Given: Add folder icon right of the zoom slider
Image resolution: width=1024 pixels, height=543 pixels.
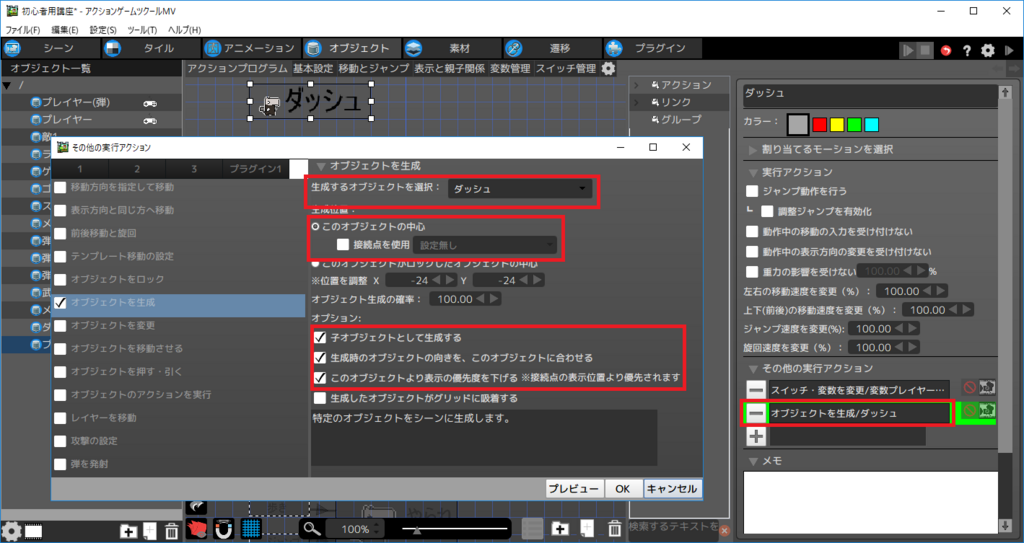Looking at the screenshot, I should click(560, 529).
